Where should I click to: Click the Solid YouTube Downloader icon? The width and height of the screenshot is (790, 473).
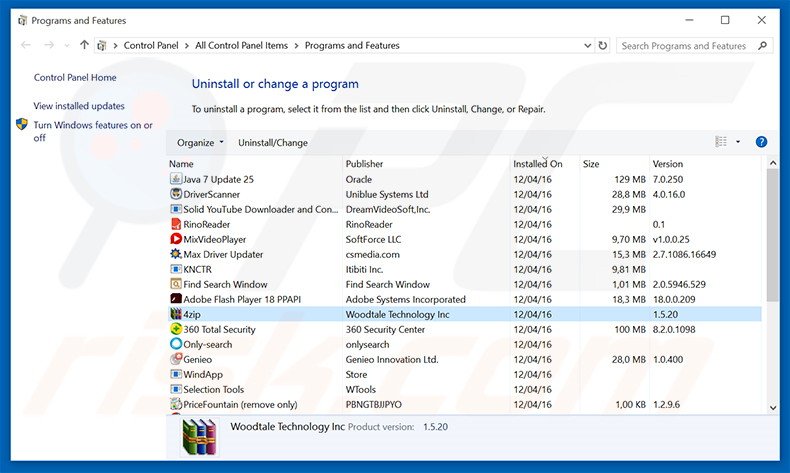[176, 209]
